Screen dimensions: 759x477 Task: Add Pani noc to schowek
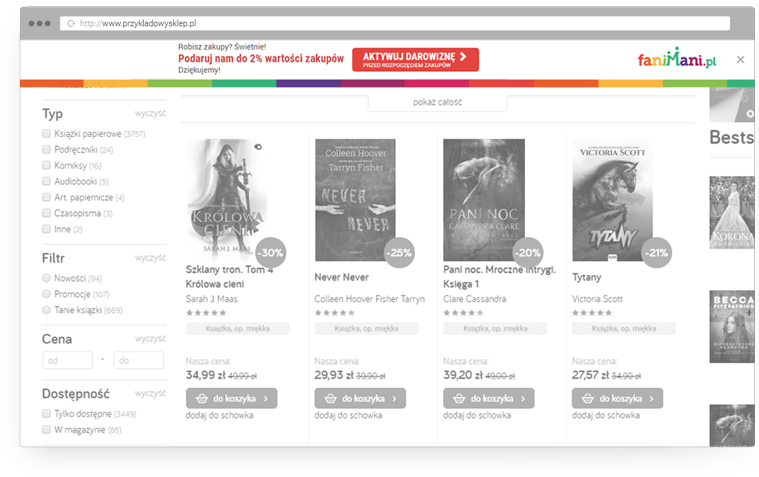pyautogui.click(x=477, y=415)
